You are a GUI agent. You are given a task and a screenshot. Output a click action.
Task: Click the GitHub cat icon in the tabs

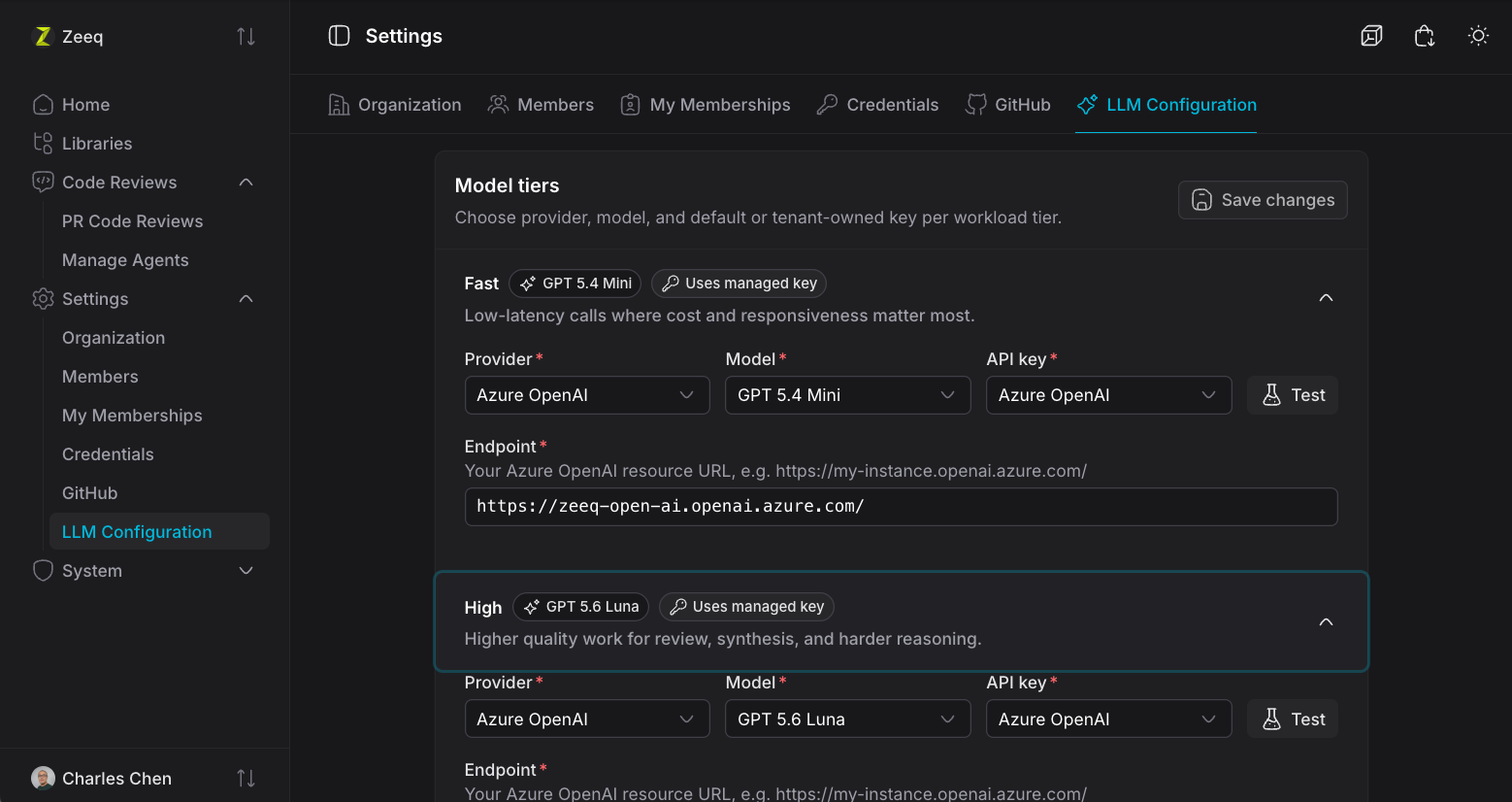tap(975, 105)
